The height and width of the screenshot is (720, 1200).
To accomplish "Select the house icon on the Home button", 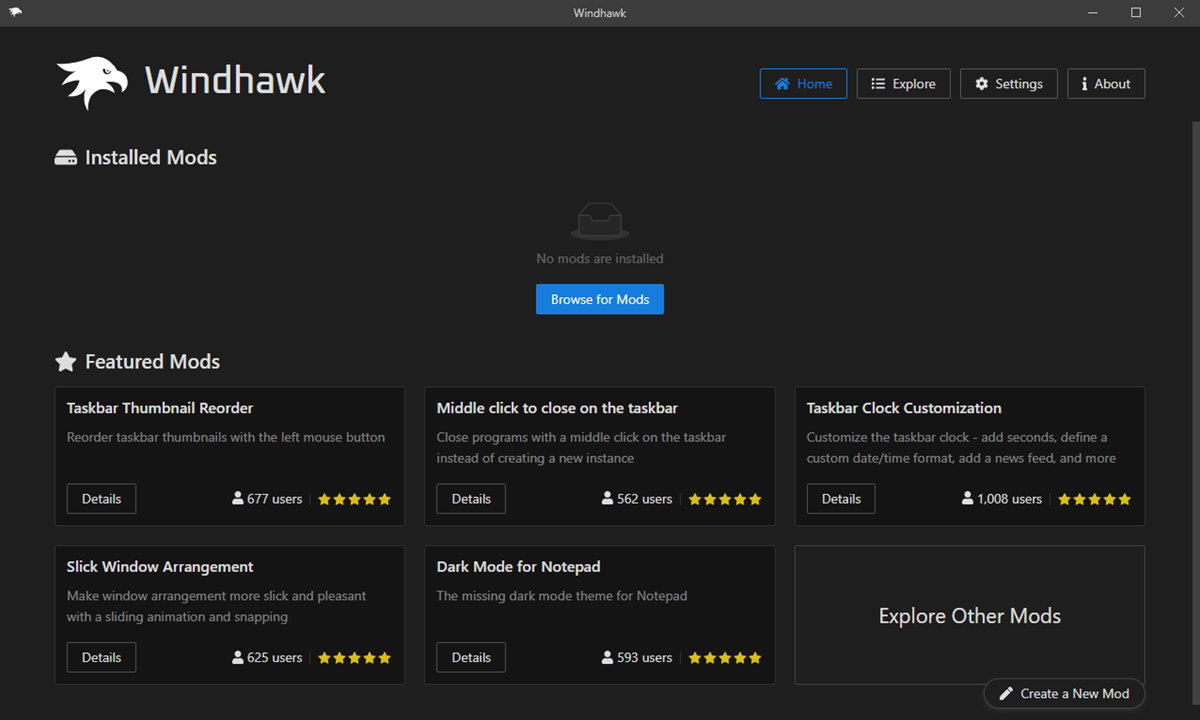I will tap(784, 83).
